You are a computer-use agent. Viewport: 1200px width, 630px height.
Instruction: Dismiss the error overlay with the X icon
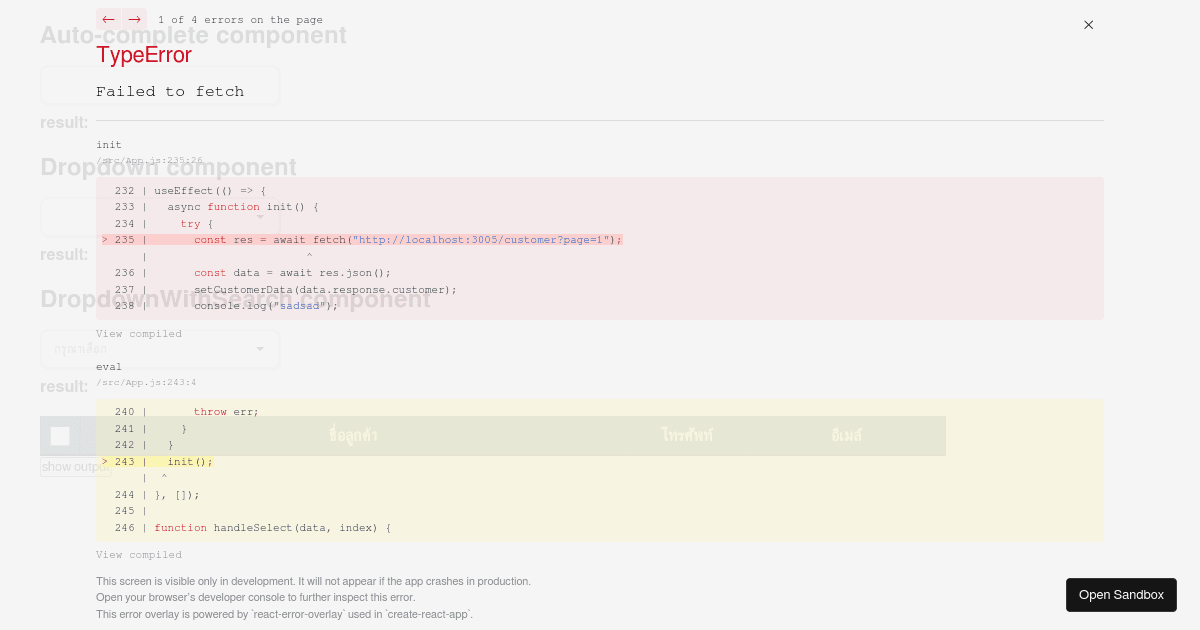point(1088,25)
